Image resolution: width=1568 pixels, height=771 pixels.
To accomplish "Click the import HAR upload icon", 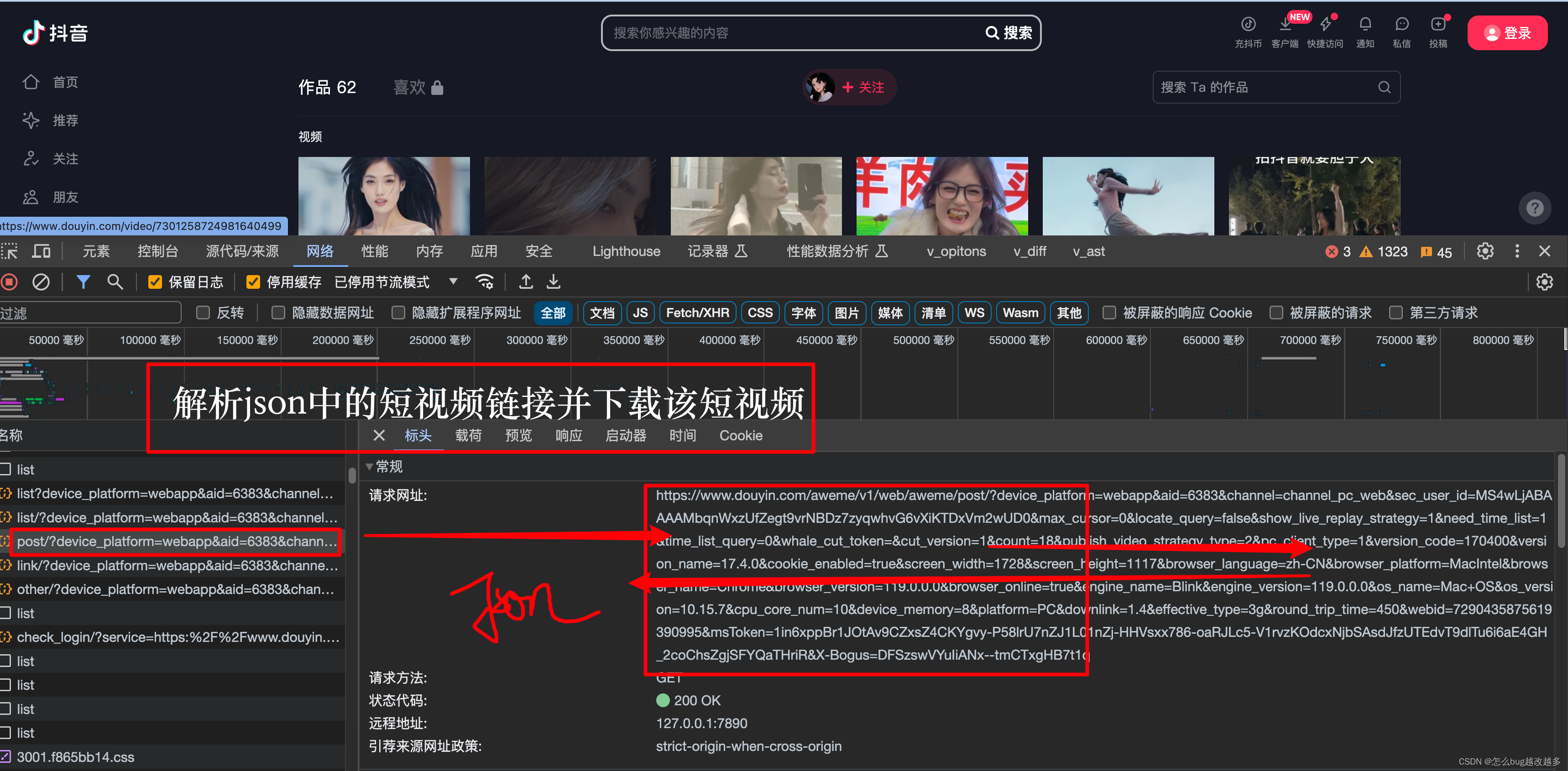I will 526,282.
